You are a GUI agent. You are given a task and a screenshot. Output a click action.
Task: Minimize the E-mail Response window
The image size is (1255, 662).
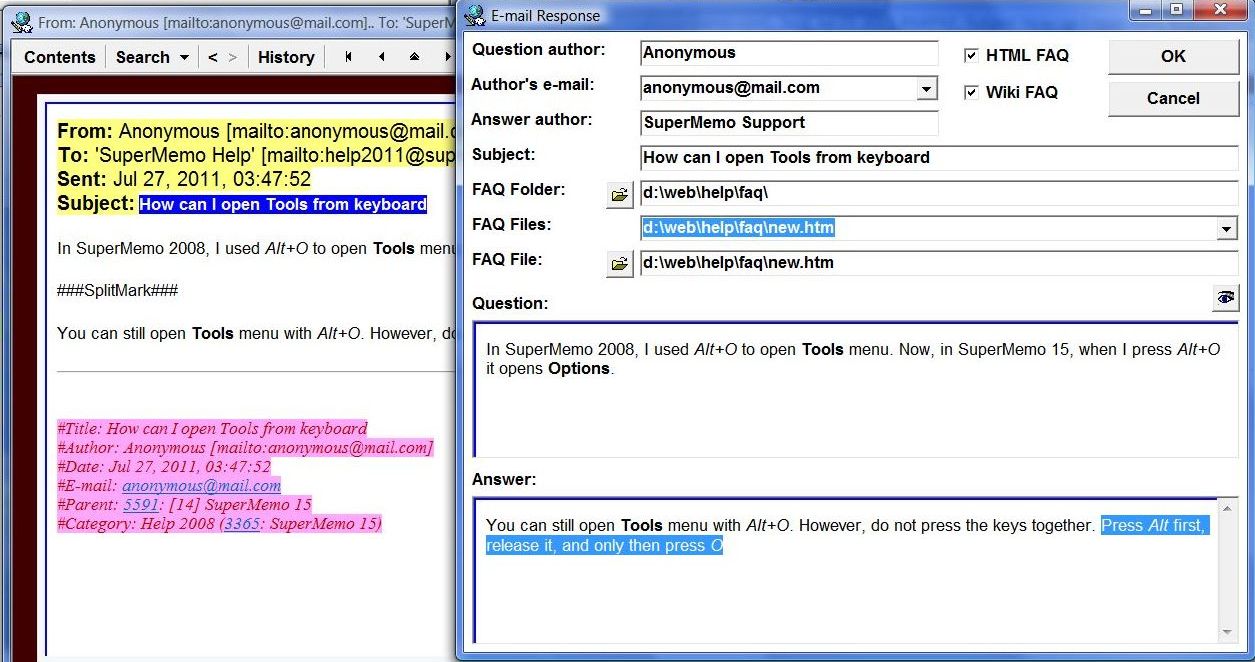tap(1145, 10)
